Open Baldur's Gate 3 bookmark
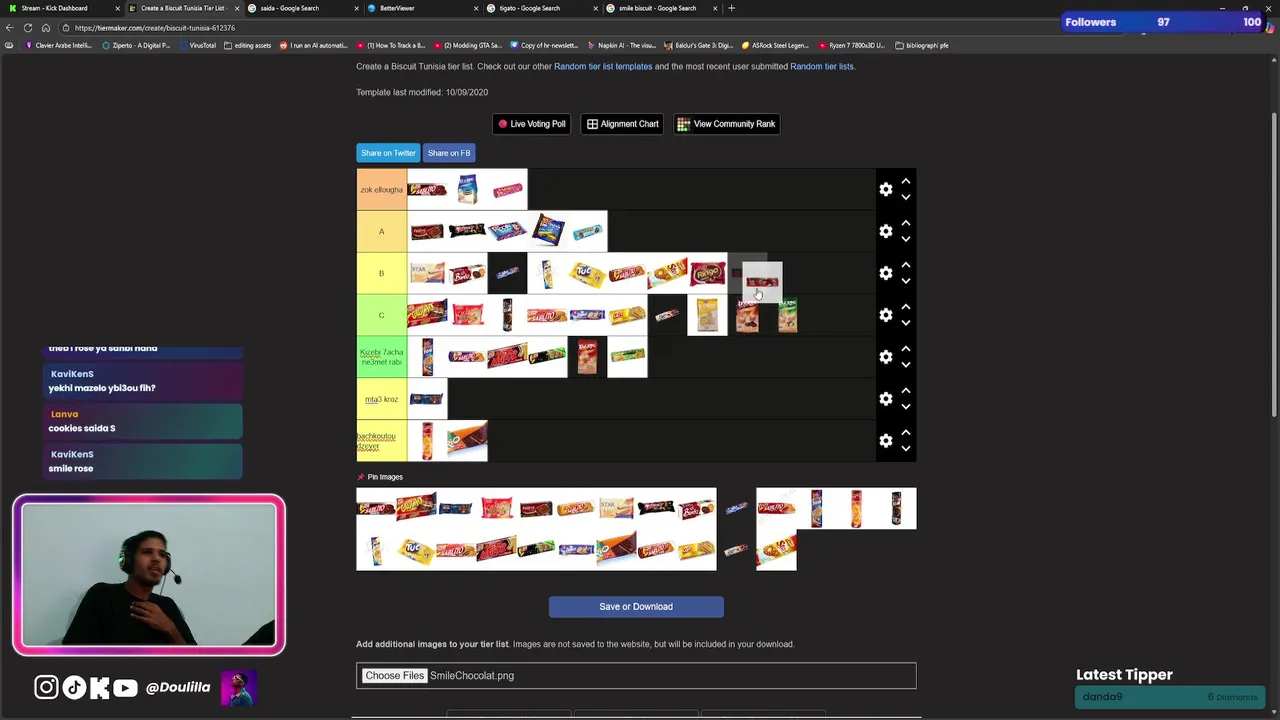Viewport: 1280px width, 720px height. tap(699, 45)
